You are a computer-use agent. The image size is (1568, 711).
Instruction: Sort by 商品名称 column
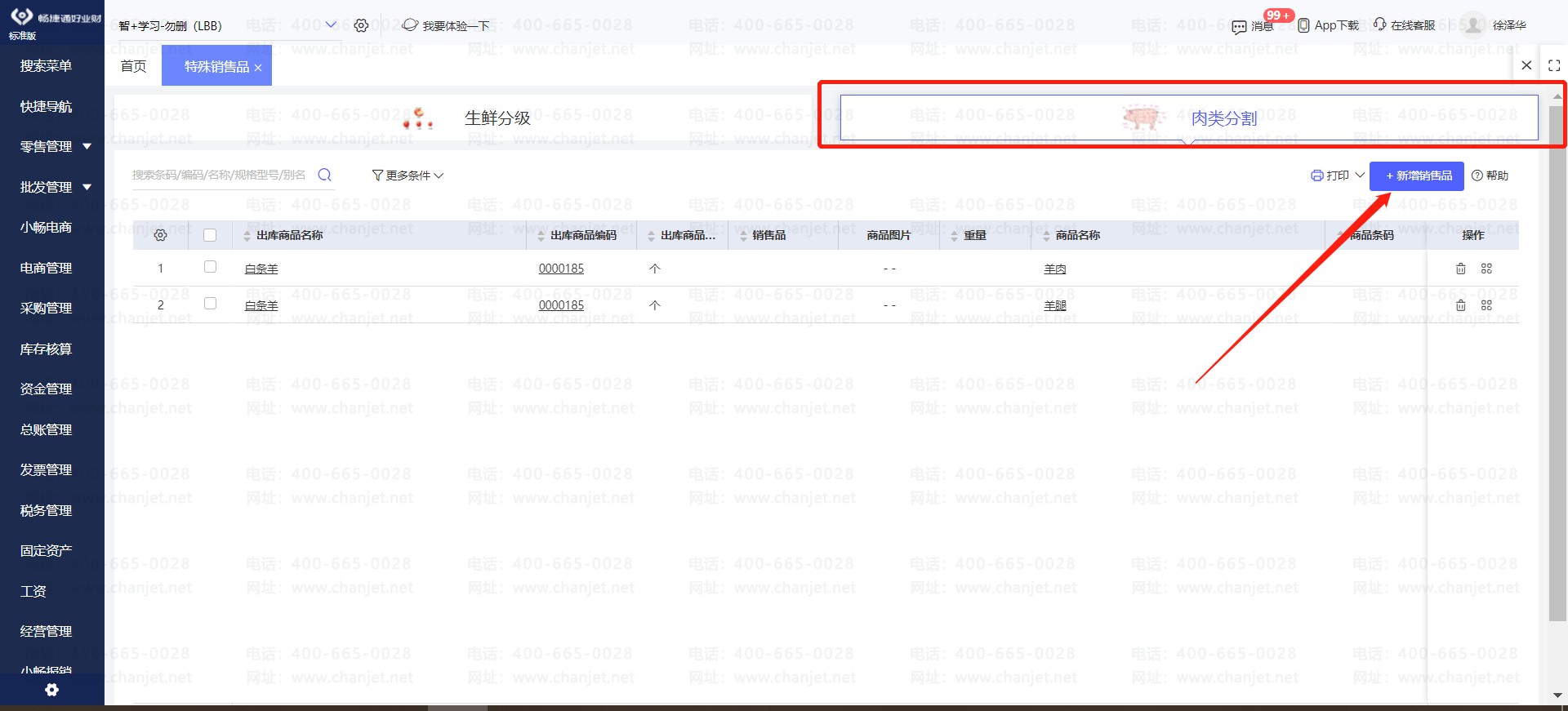coord(1047,236)
